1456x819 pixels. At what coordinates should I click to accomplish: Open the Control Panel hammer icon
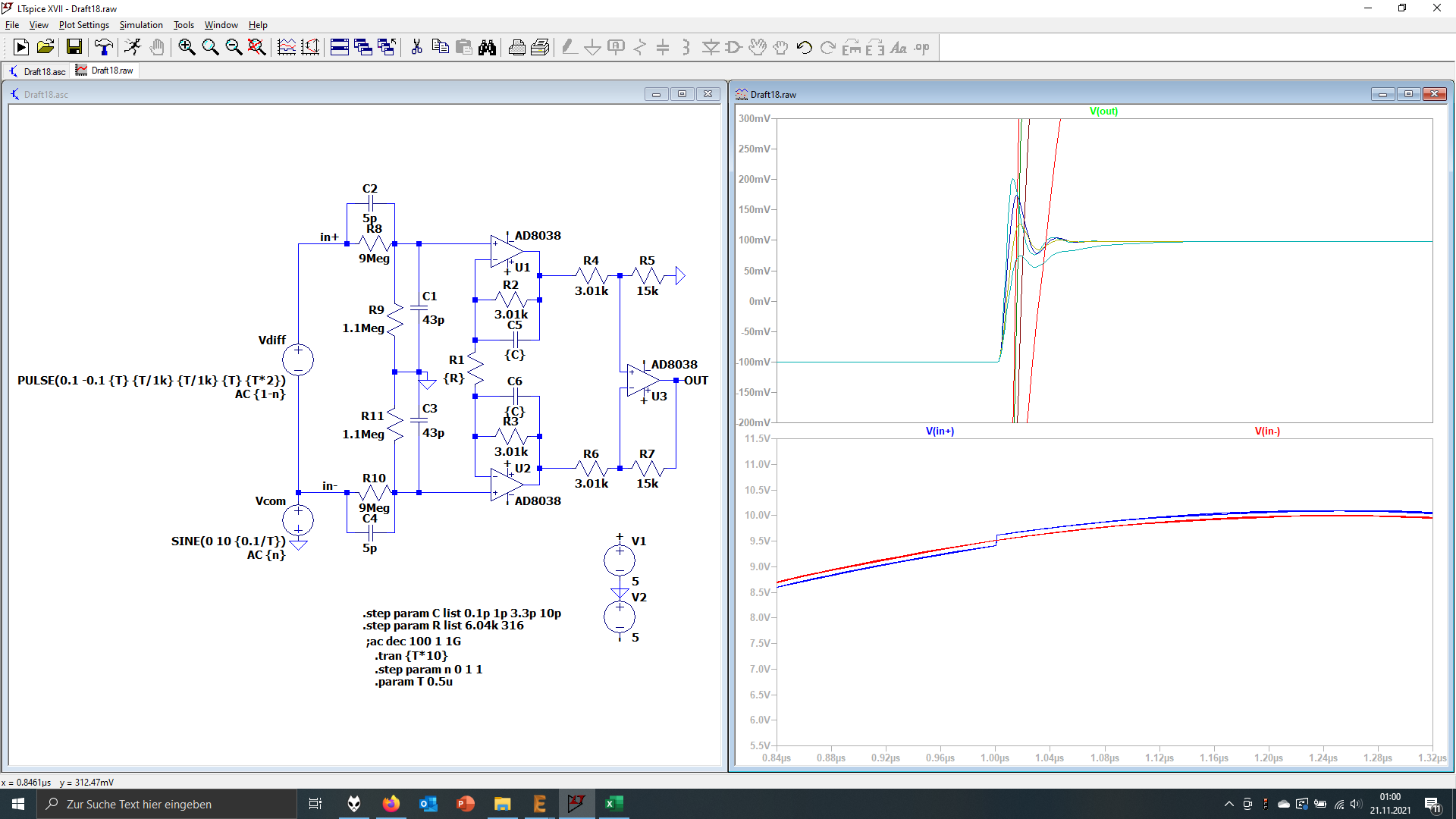coord(104,47)
